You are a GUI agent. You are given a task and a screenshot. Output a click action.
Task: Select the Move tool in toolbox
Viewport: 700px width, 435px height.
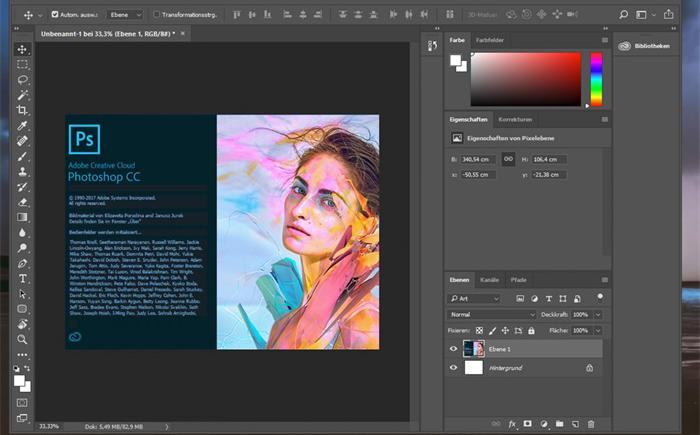22,50
